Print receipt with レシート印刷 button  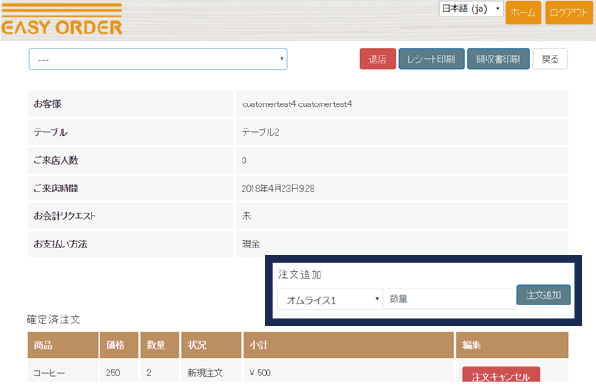tap(431, 59)
